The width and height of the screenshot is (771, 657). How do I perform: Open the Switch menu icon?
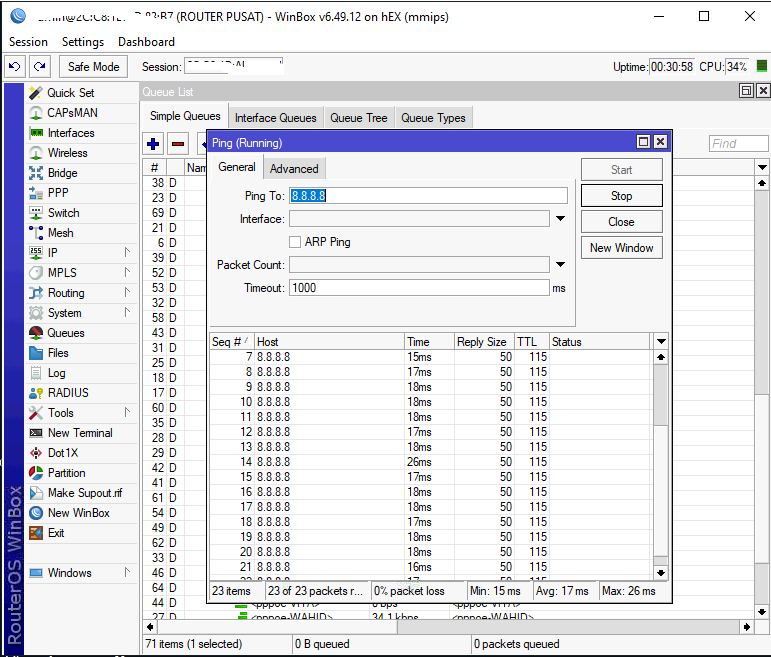click(x=35, y=213)
